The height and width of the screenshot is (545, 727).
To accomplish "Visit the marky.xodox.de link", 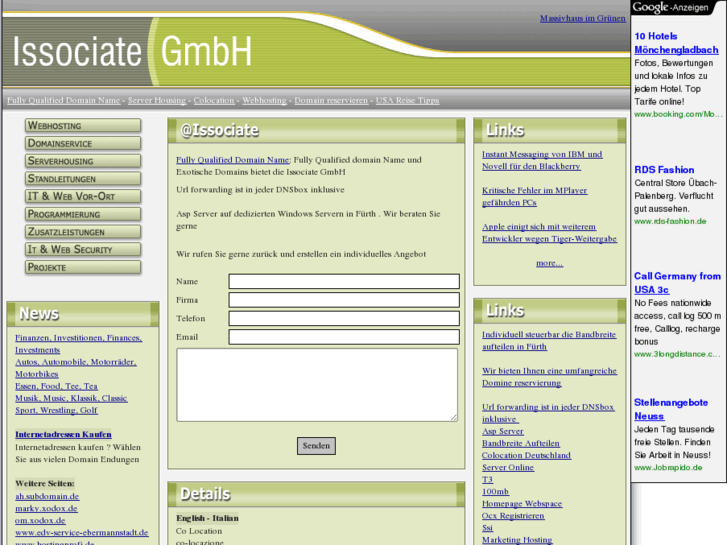I will 46,508.
